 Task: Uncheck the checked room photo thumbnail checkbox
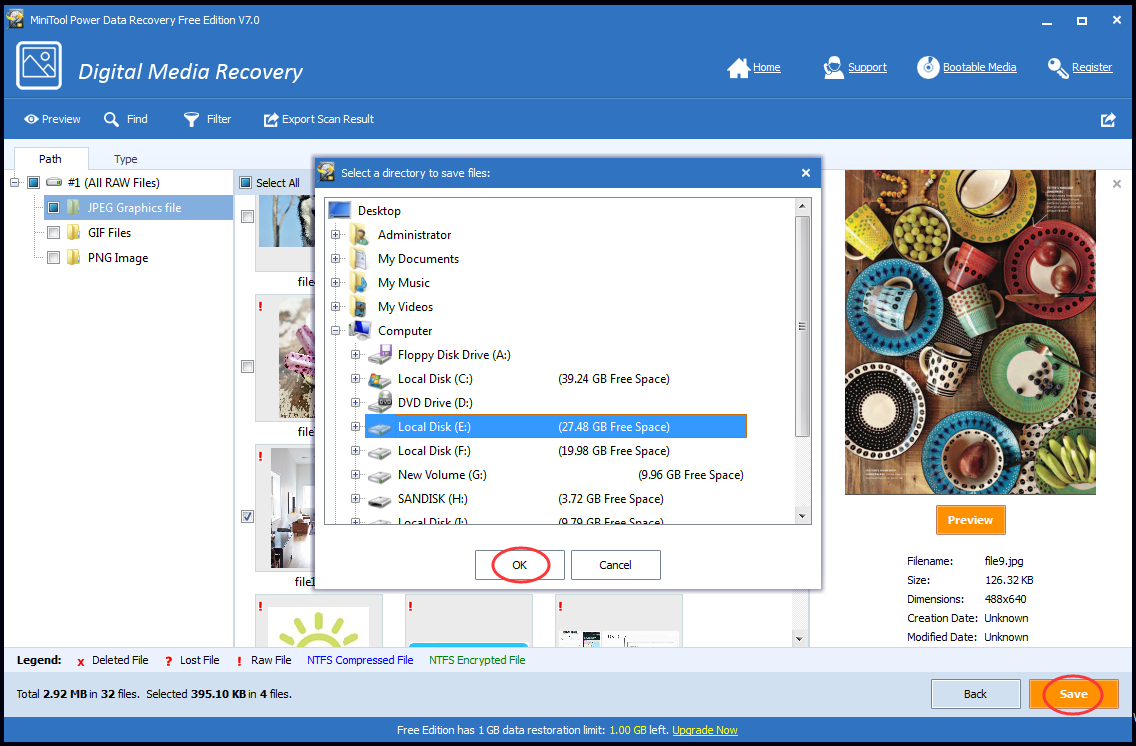[248, 516]
